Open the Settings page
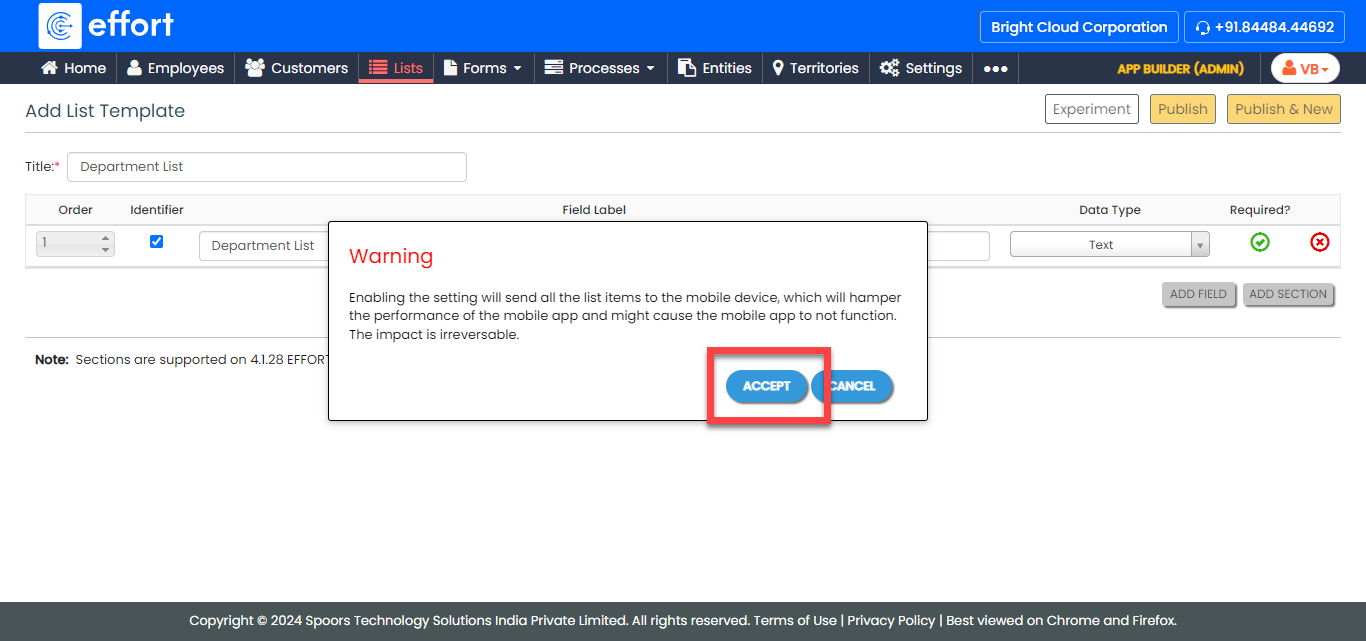The width and height of the screenshot is (1366, 641). tap(921, 68)
